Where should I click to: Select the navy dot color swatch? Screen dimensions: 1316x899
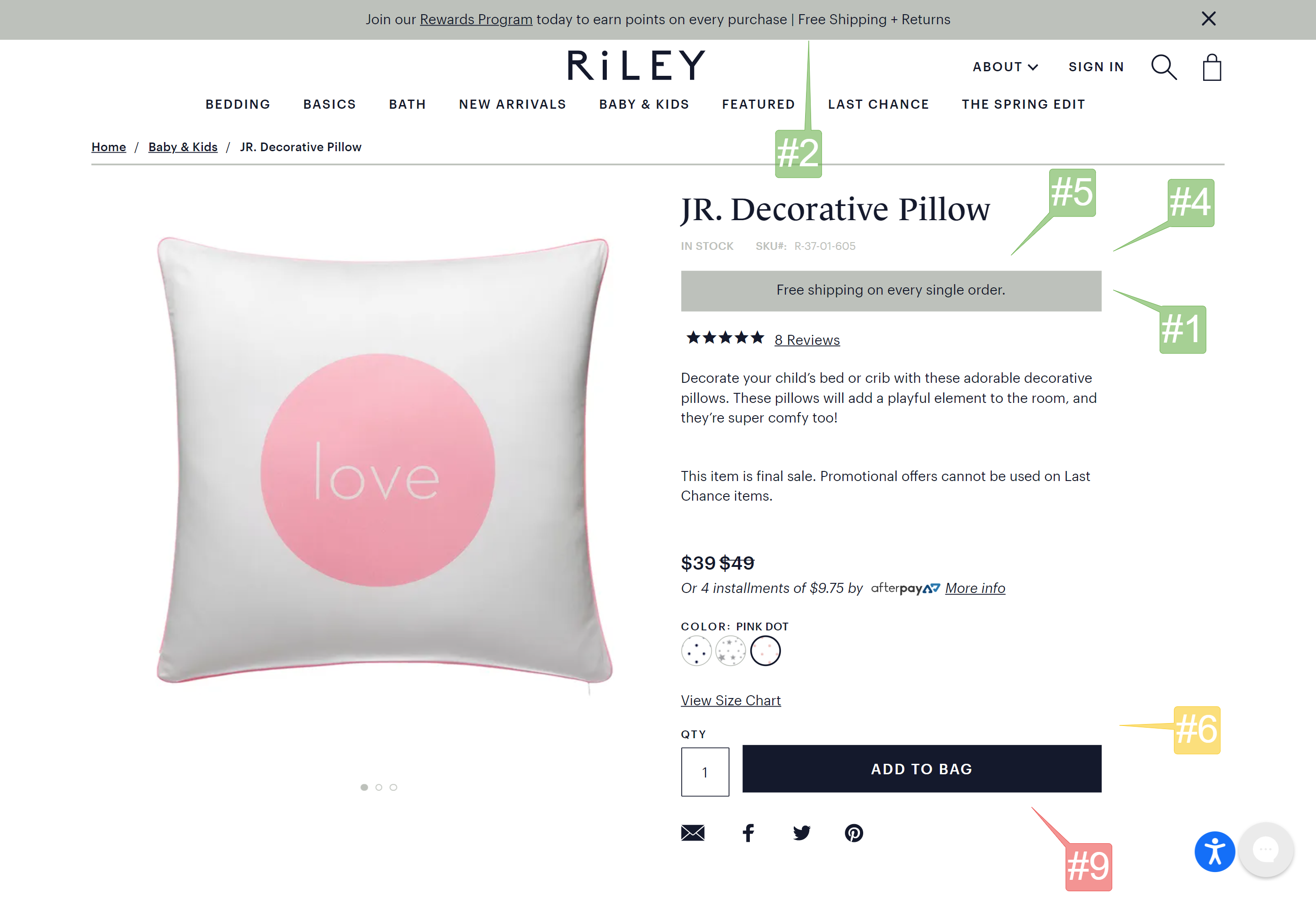click(696, 651)
